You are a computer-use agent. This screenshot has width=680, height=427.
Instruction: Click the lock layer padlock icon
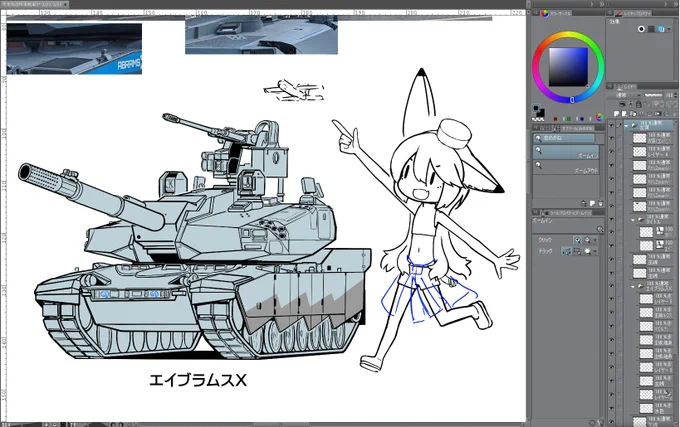(x=639, y=104)
